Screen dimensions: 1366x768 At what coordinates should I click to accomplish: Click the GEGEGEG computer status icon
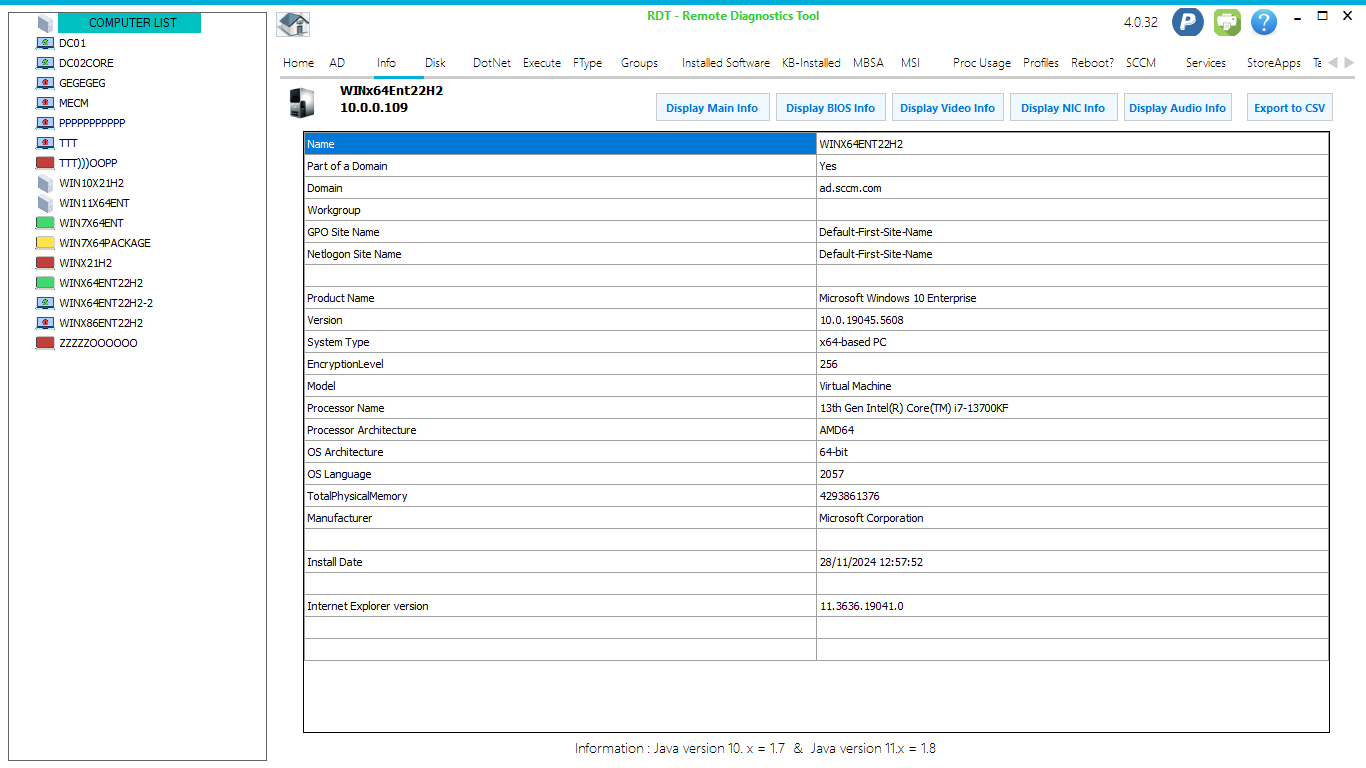(x=45, y=83)
